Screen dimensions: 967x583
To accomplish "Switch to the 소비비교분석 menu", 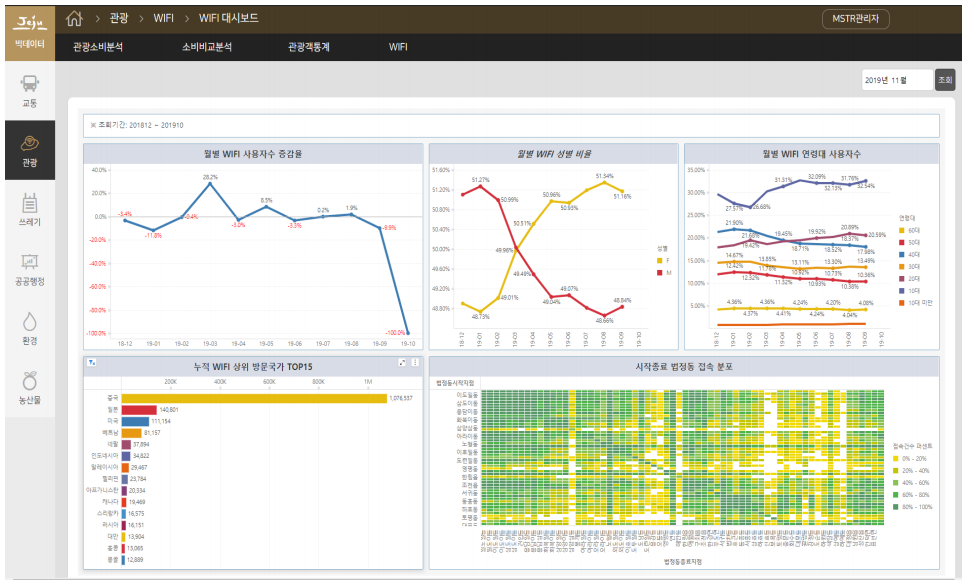I will pyautogui.click(x=207, y=47).
